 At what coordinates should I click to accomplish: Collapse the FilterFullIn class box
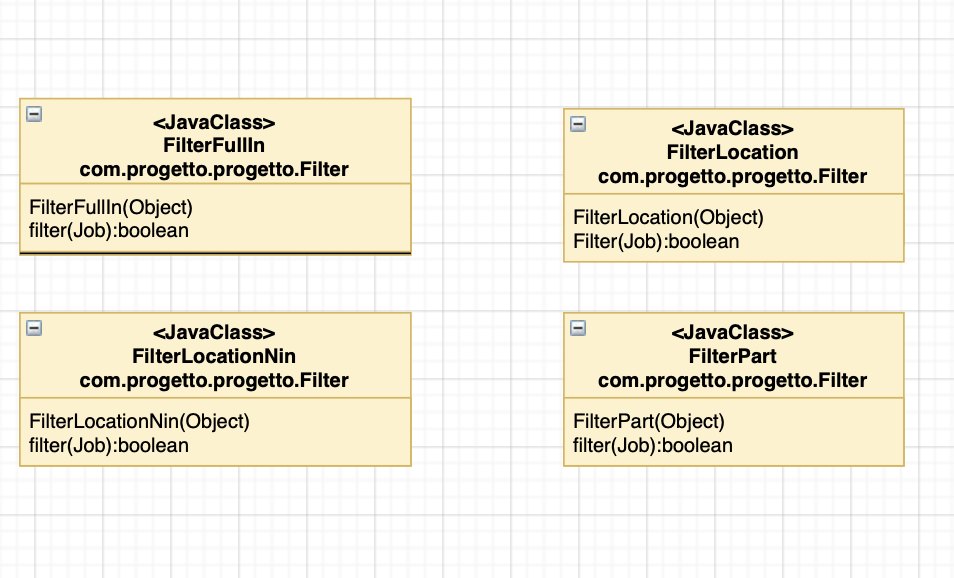pyautogui.click(x=34, y=114)
